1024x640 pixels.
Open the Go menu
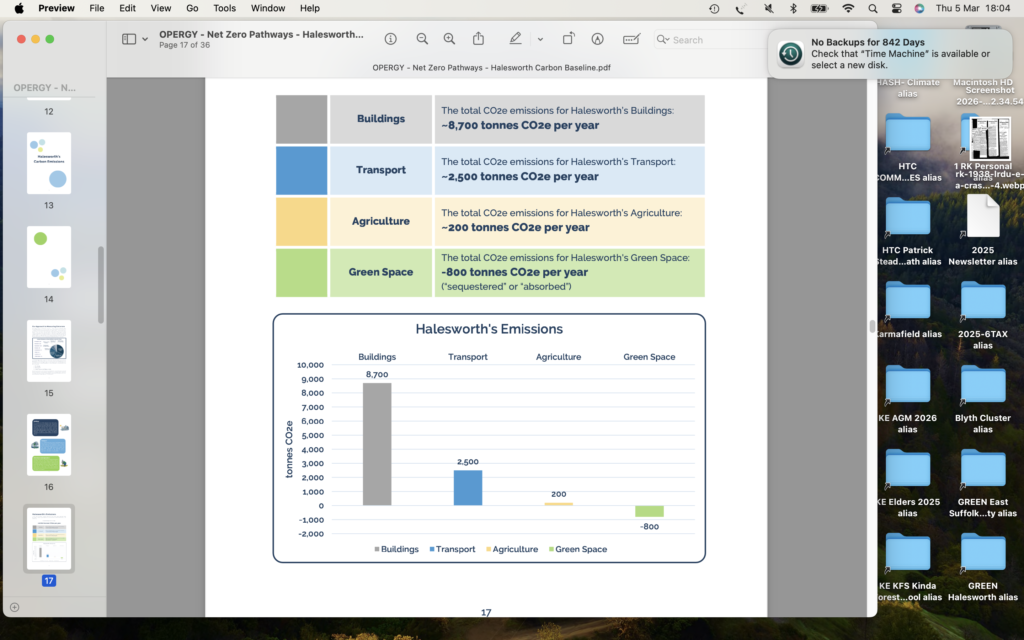pyautogui.click(x=192, y=8)
